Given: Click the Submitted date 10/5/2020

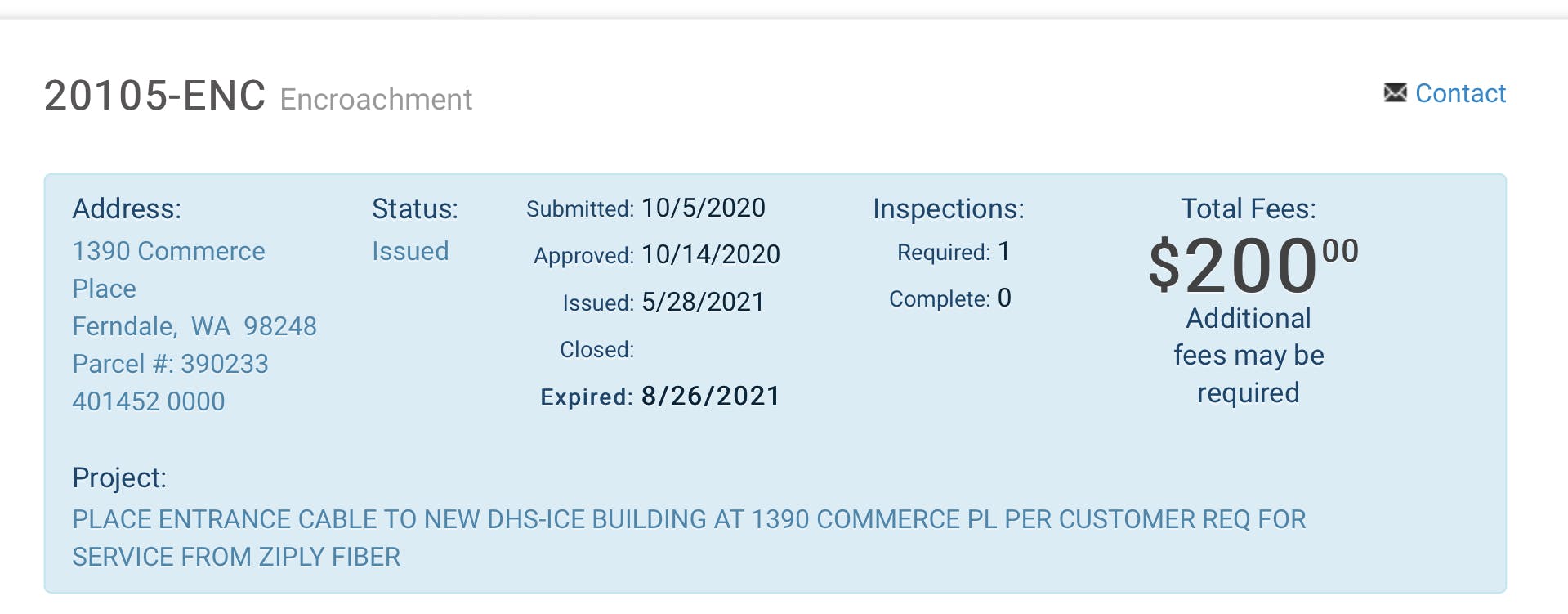Looking at the screenshot, I should [x=704, y=208].
